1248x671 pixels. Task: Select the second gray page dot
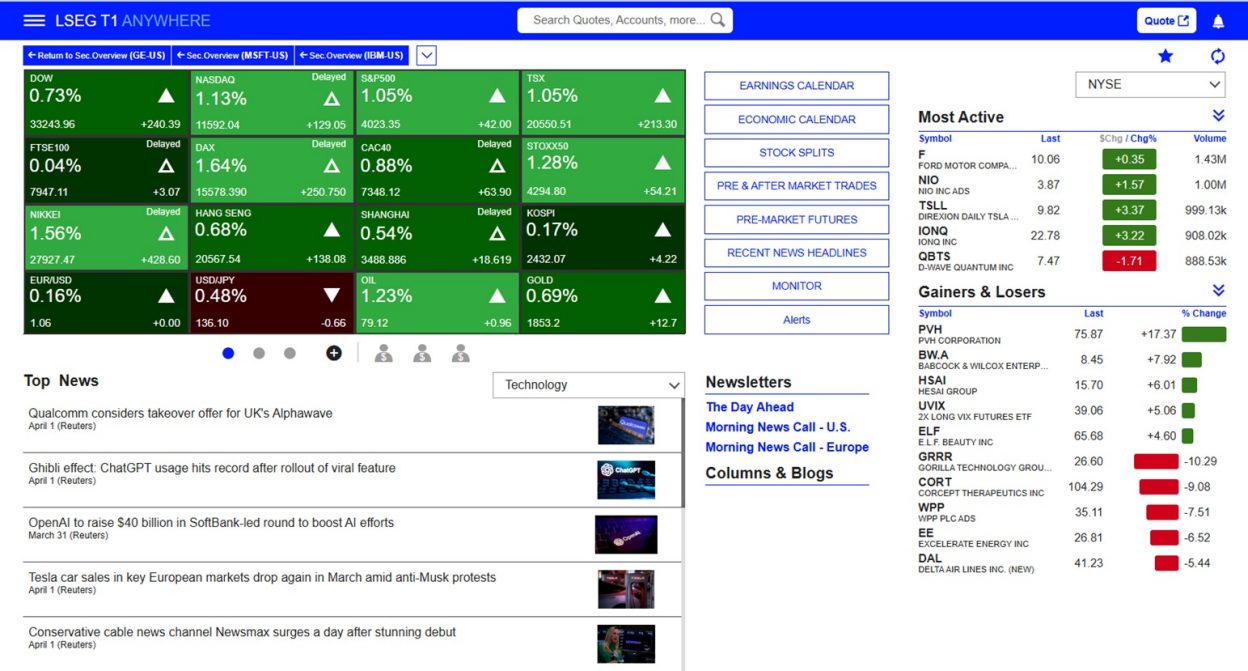259,353
